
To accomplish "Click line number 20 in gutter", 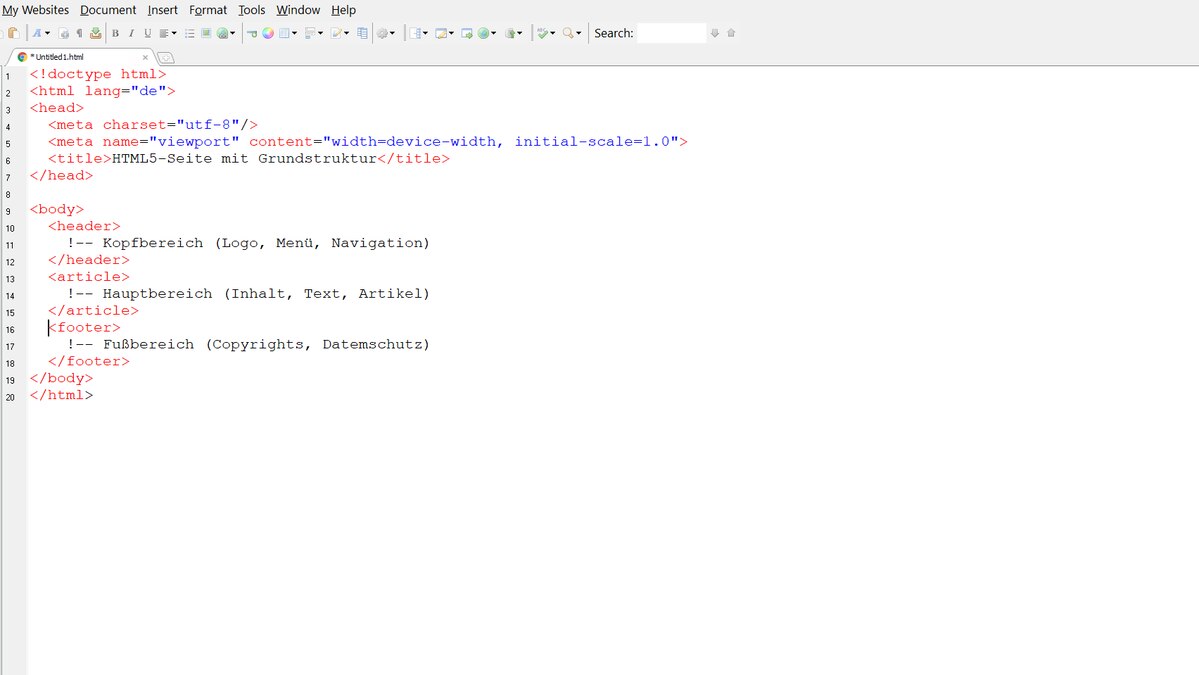I will coord(10,398).
